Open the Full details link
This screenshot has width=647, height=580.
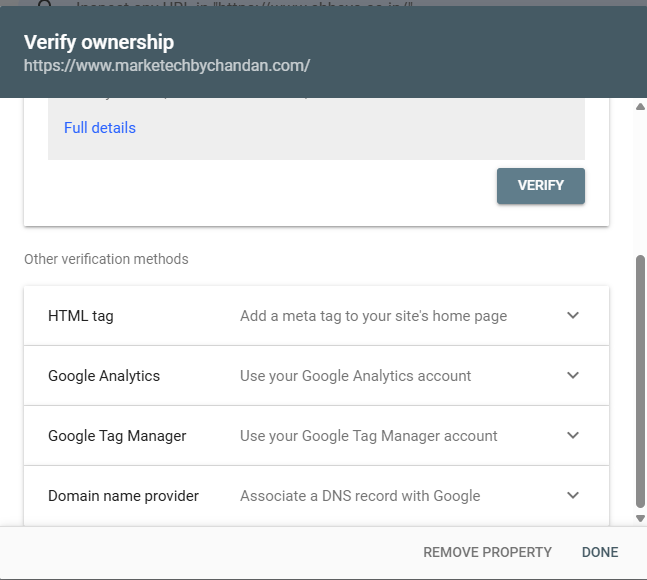[x=100, y=128]
